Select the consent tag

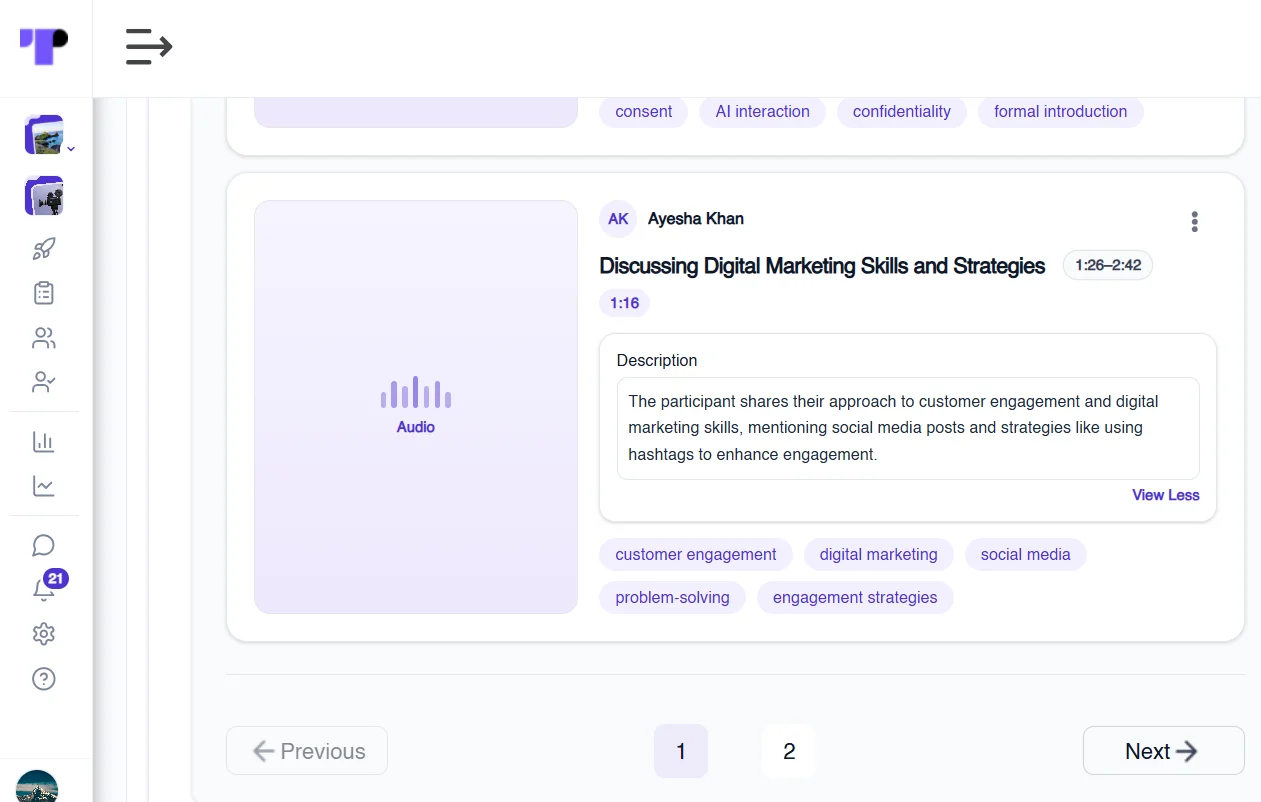643,111
